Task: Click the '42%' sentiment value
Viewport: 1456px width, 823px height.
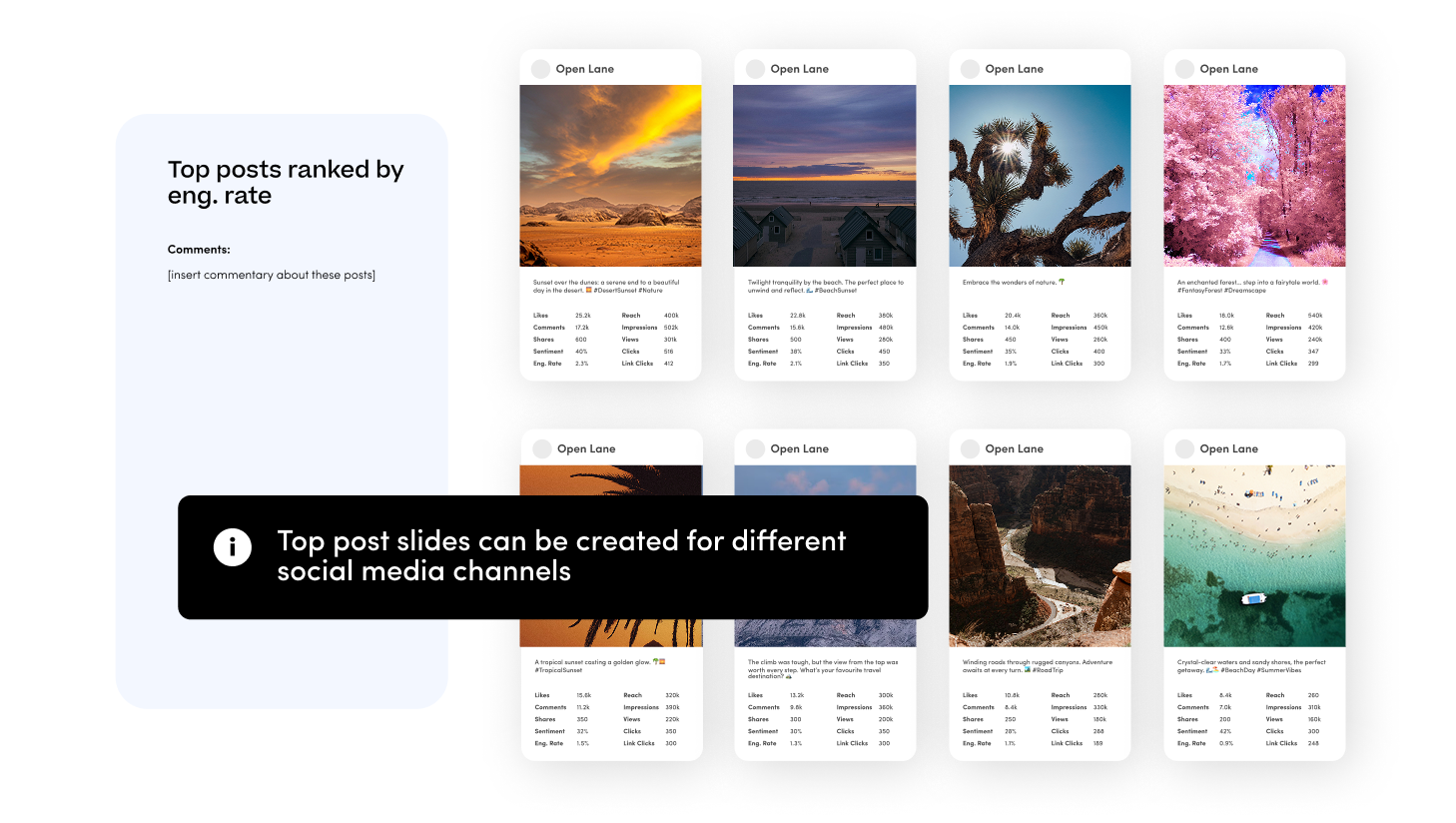Action: [1225, 731]
